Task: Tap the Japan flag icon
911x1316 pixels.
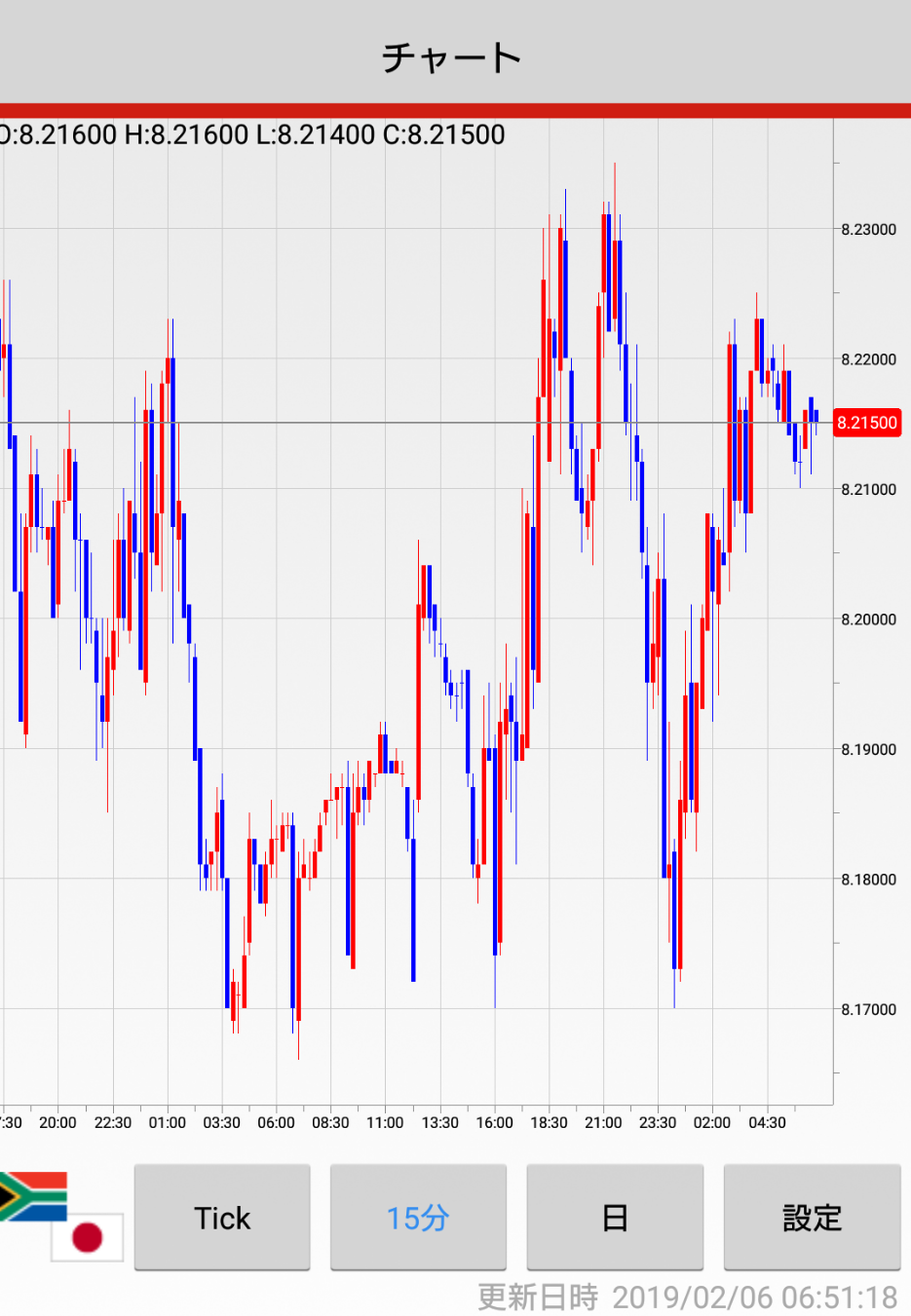Action: coord(88,1237)
